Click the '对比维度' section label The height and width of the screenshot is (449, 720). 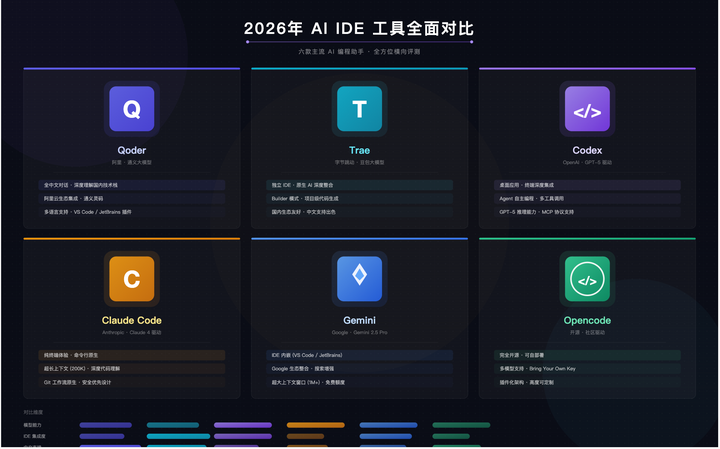pyautogui.click(x=33, y=412)
